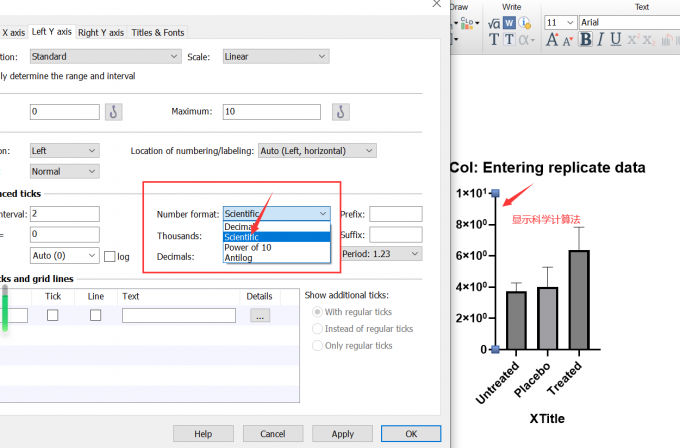This screenshot has width=680, height=448.
Task: Choose 'Power of 10' number format
Action: [249, 248]
